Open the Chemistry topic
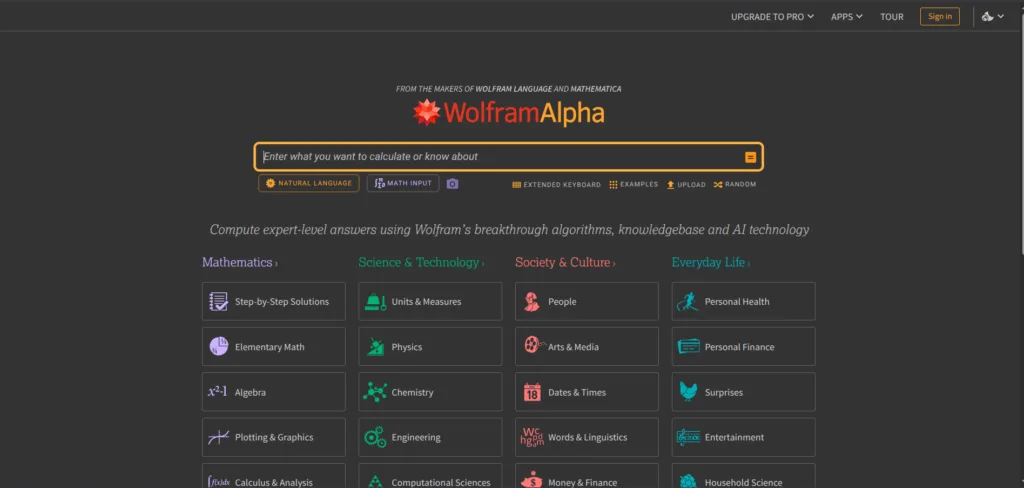This screenshot has height=488, width=1024. [x=430, y=392]
